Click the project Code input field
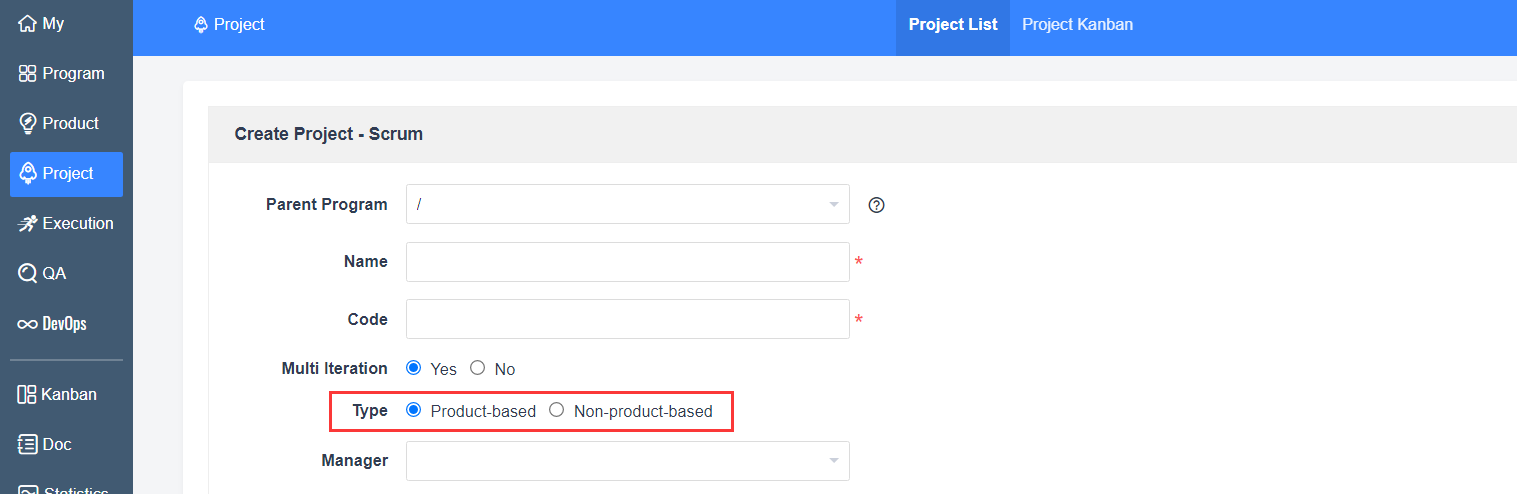The width and height of the screenshot is (1517, 494). point(627,319)
